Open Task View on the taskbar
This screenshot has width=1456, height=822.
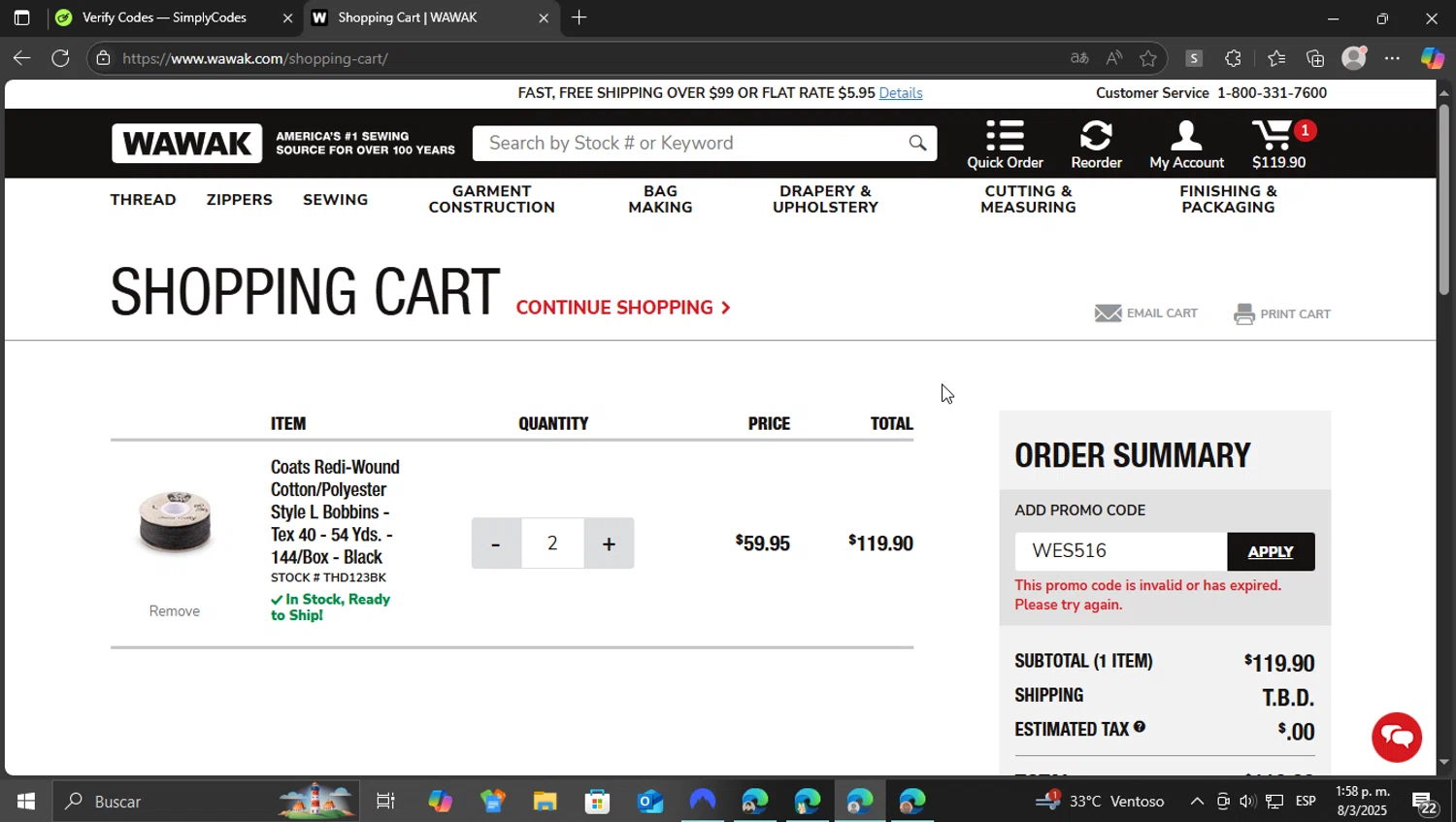[385, 802]
